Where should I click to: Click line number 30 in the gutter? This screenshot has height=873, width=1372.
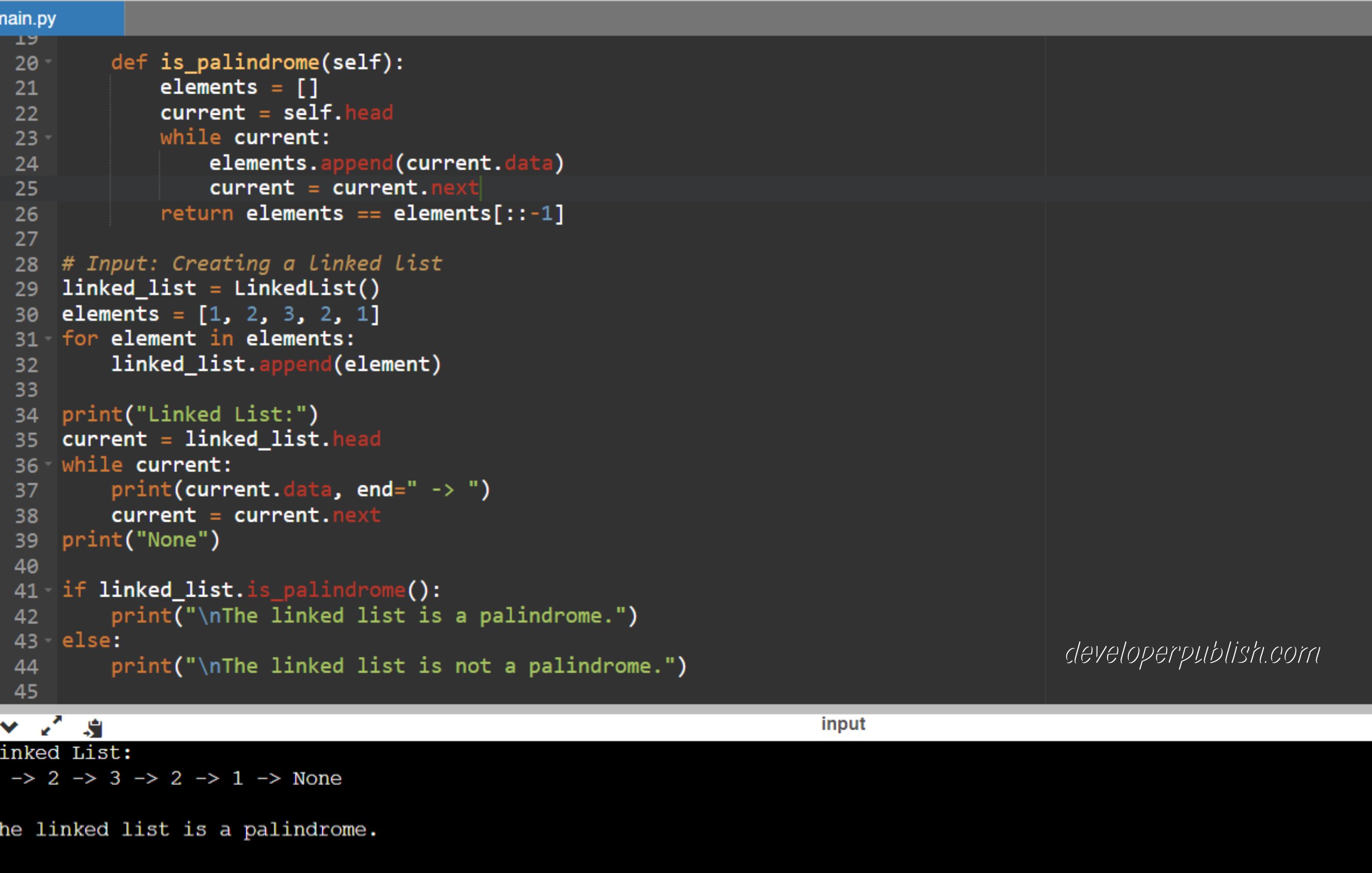[26, 315]
